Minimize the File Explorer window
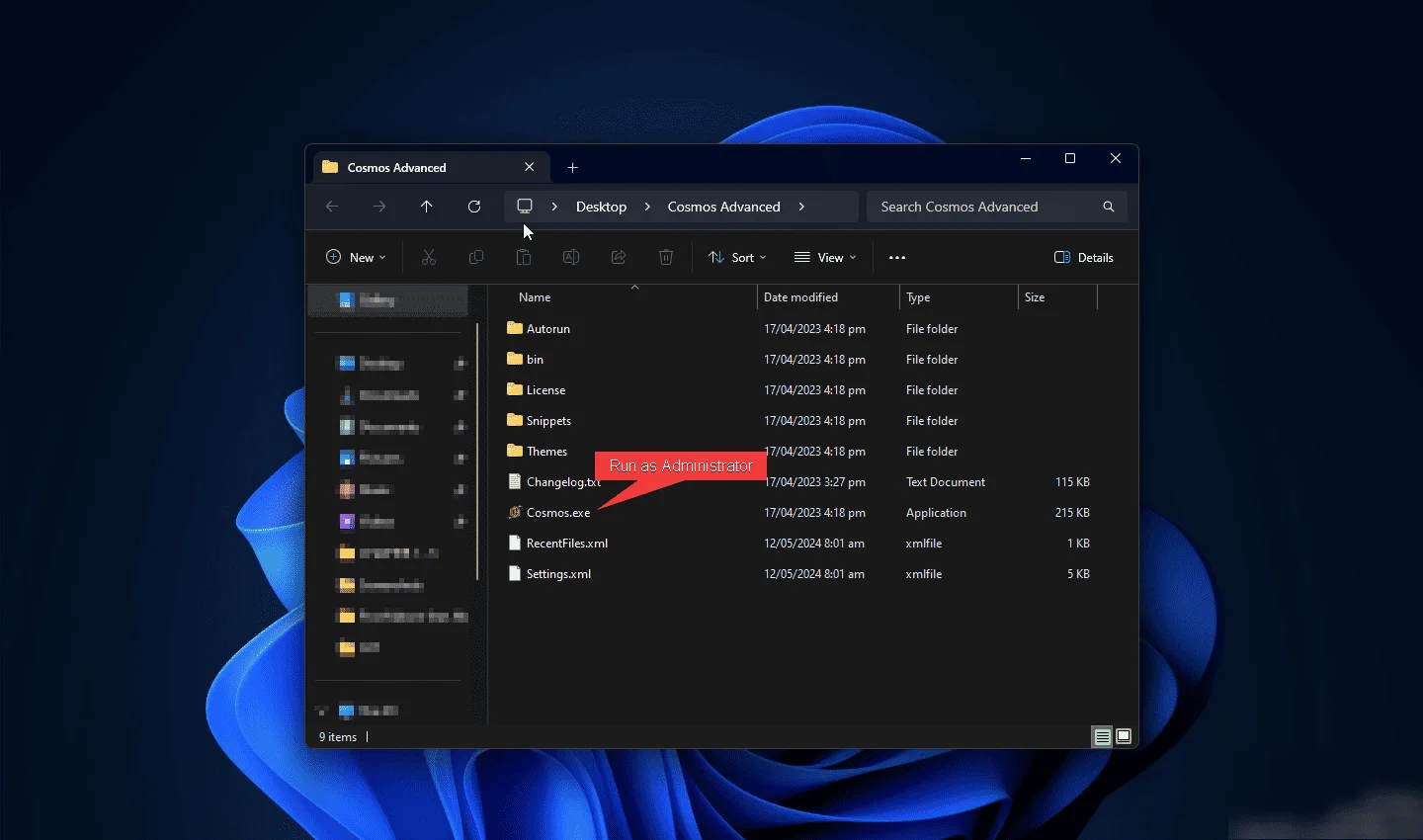This screenshot has width=1423, height=840. (1026, 158)
